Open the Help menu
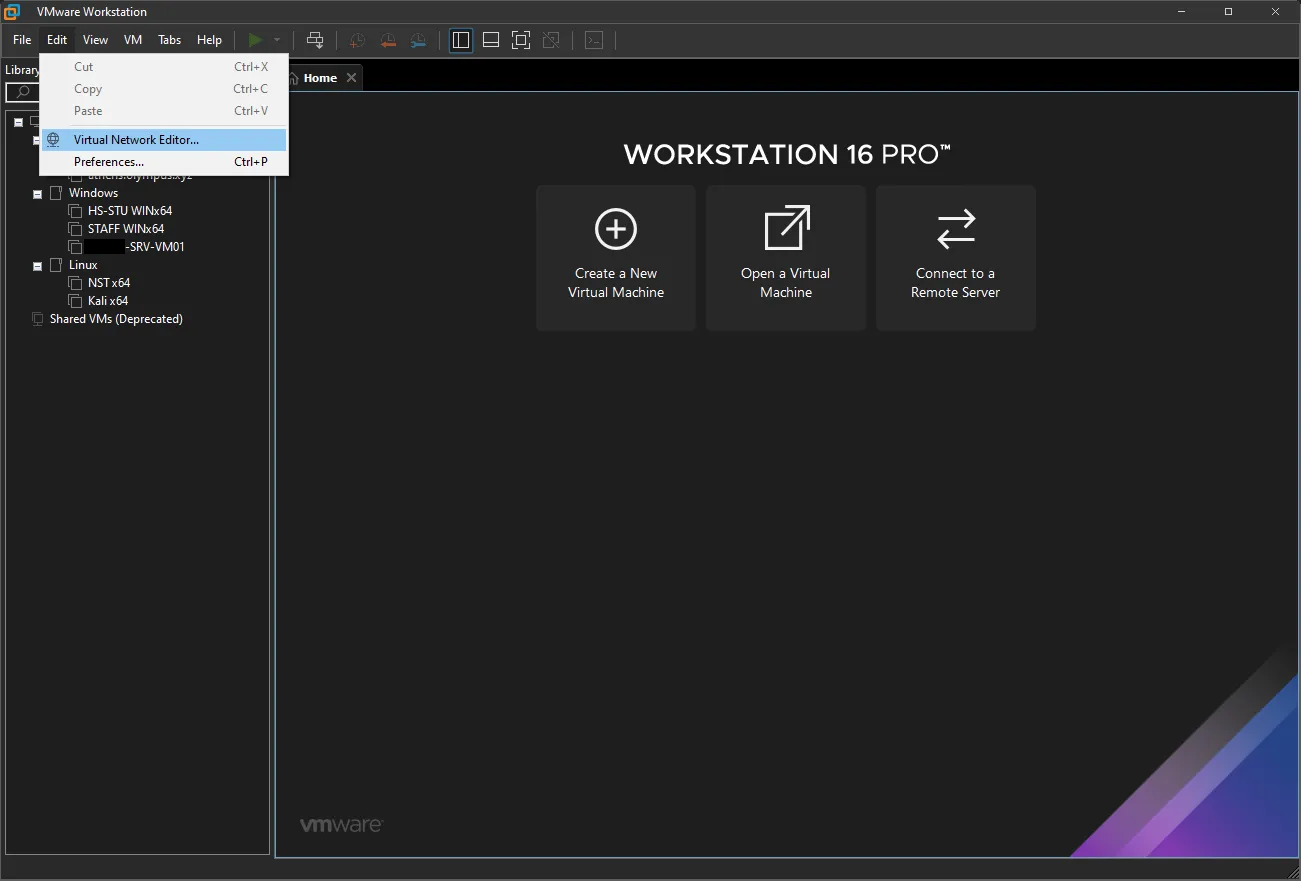The width and height of the screenshot is (1301, 881). pos(209,40)
